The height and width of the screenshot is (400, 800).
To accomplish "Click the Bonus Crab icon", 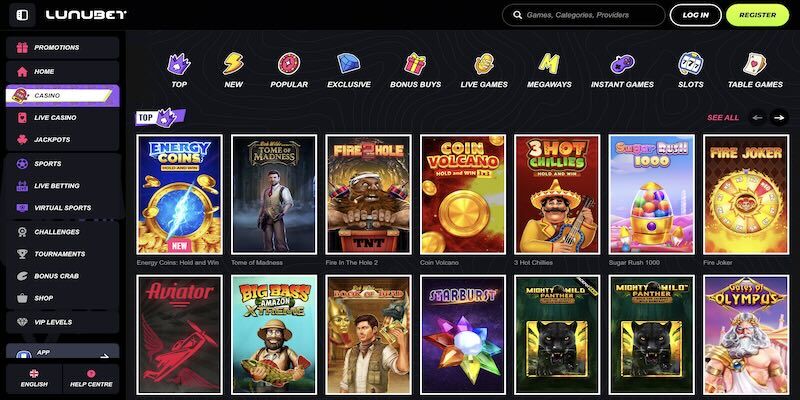I will [x=22, y=276].
